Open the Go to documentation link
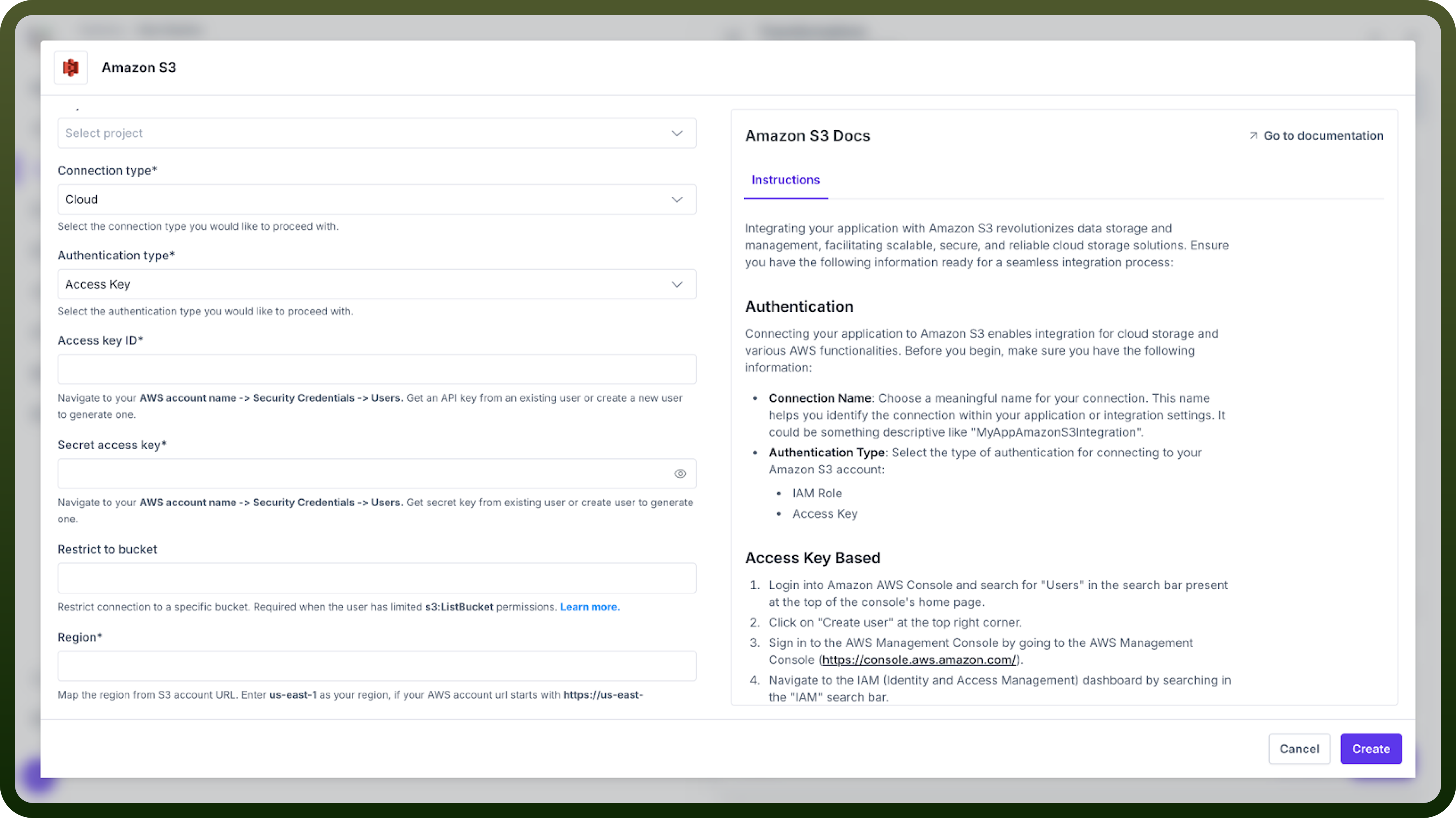1456x818 pixels. point(1316,136)
